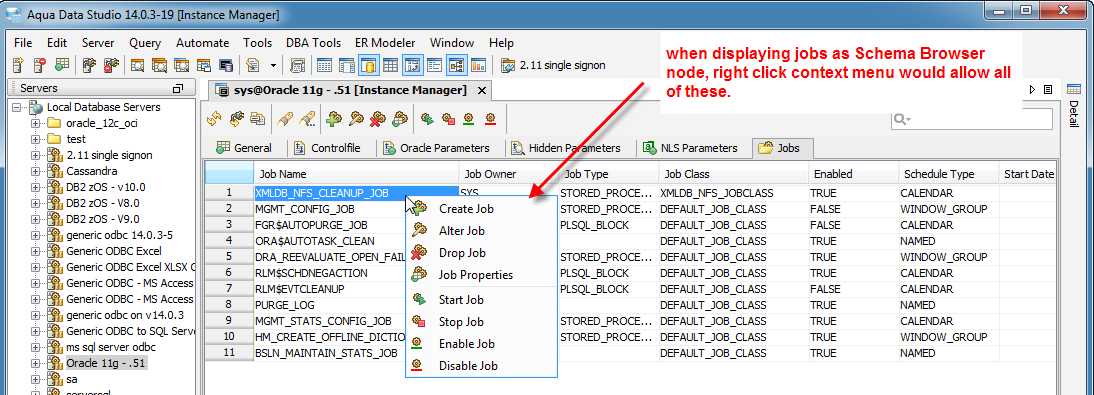Viewport: 1094px width, 395px height.
Task: Switch to the Oracle Parameters tab
Action: pyautogui.click(x=437, y=148)
